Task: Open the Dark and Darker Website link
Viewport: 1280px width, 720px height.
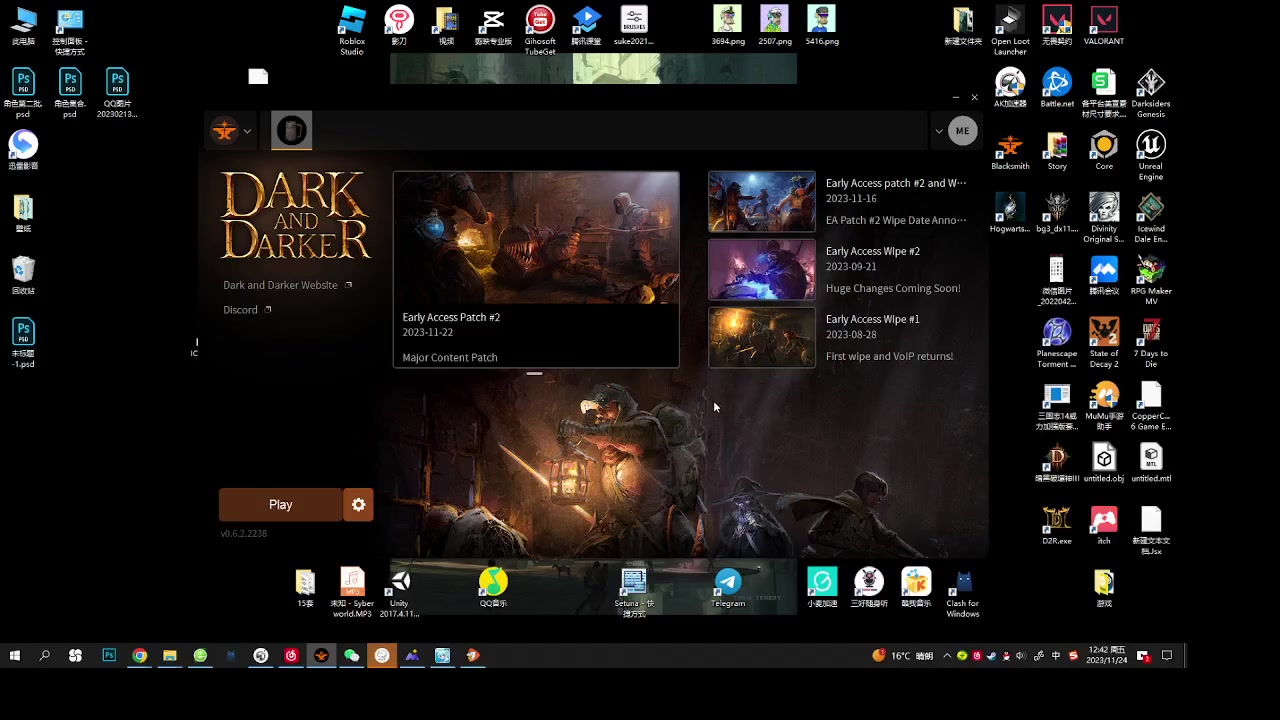Action: coord(280,285)
